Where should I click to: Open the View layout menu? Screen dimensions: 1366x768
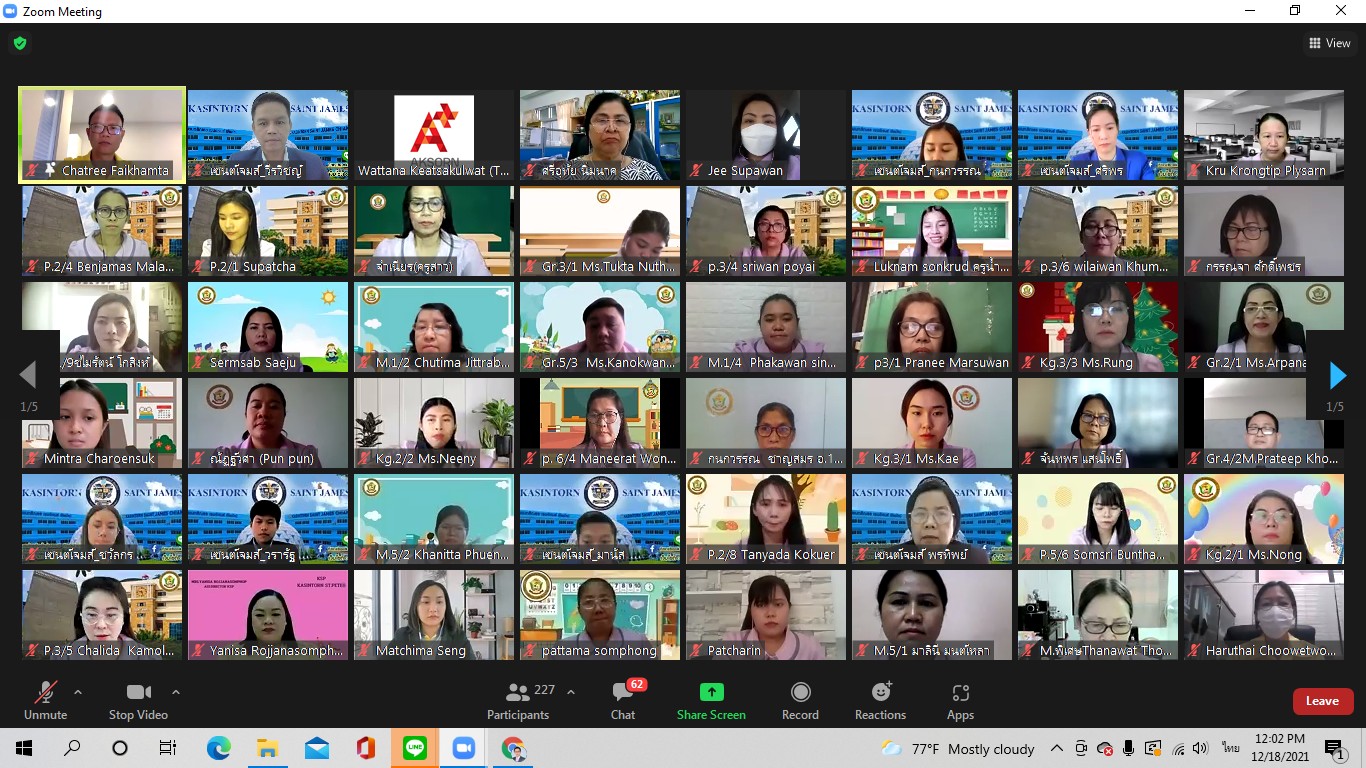tap(1329, 43)
